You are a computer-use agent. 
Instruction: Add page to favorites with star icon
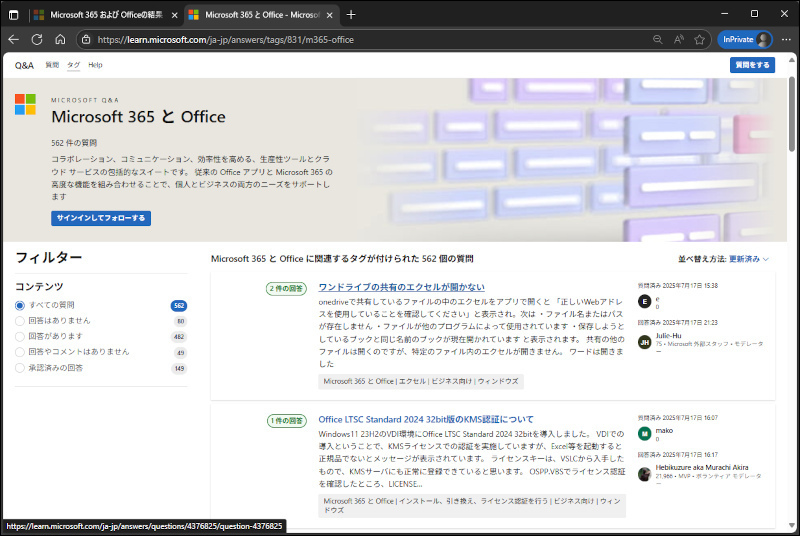[700, 39]
